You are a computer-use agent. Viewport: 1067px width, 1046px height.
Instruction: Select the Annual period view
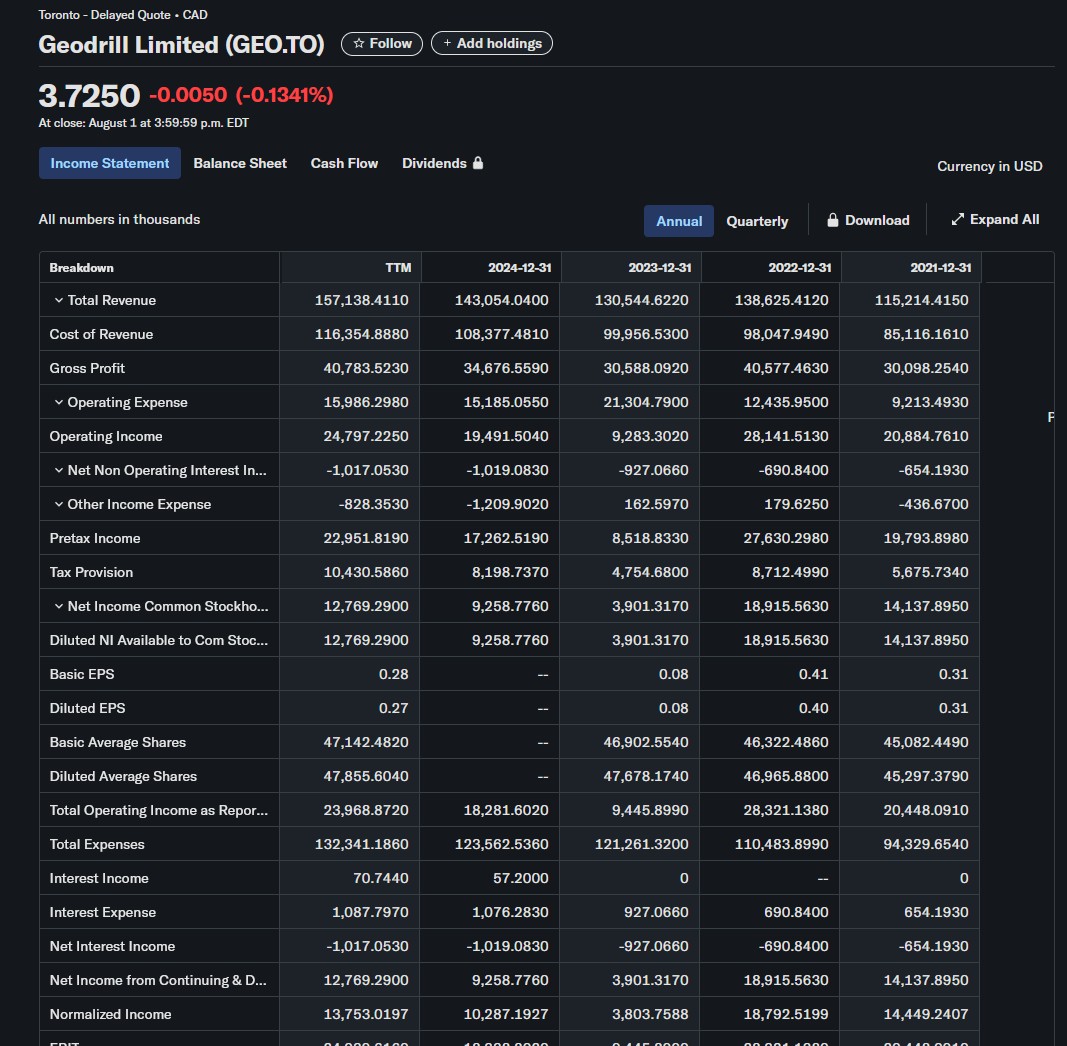click(679, 221)
